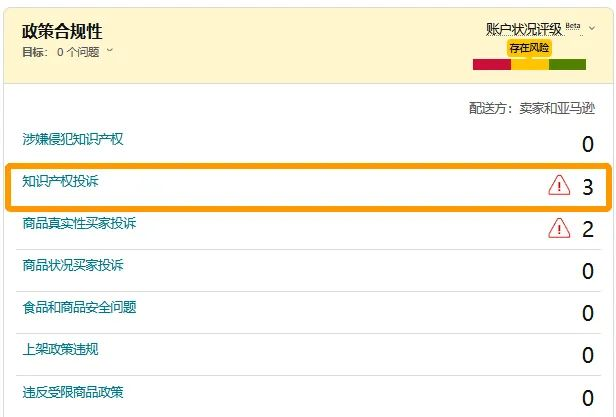Click green segment of rating bar
Image resolution: width=616 pixels, height=417 pixels.
[567, 65]
